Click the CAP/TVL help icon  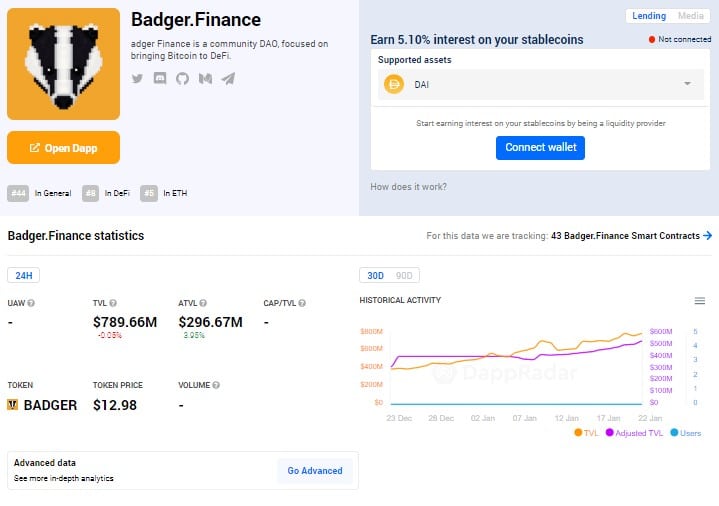tap(302, 303)
